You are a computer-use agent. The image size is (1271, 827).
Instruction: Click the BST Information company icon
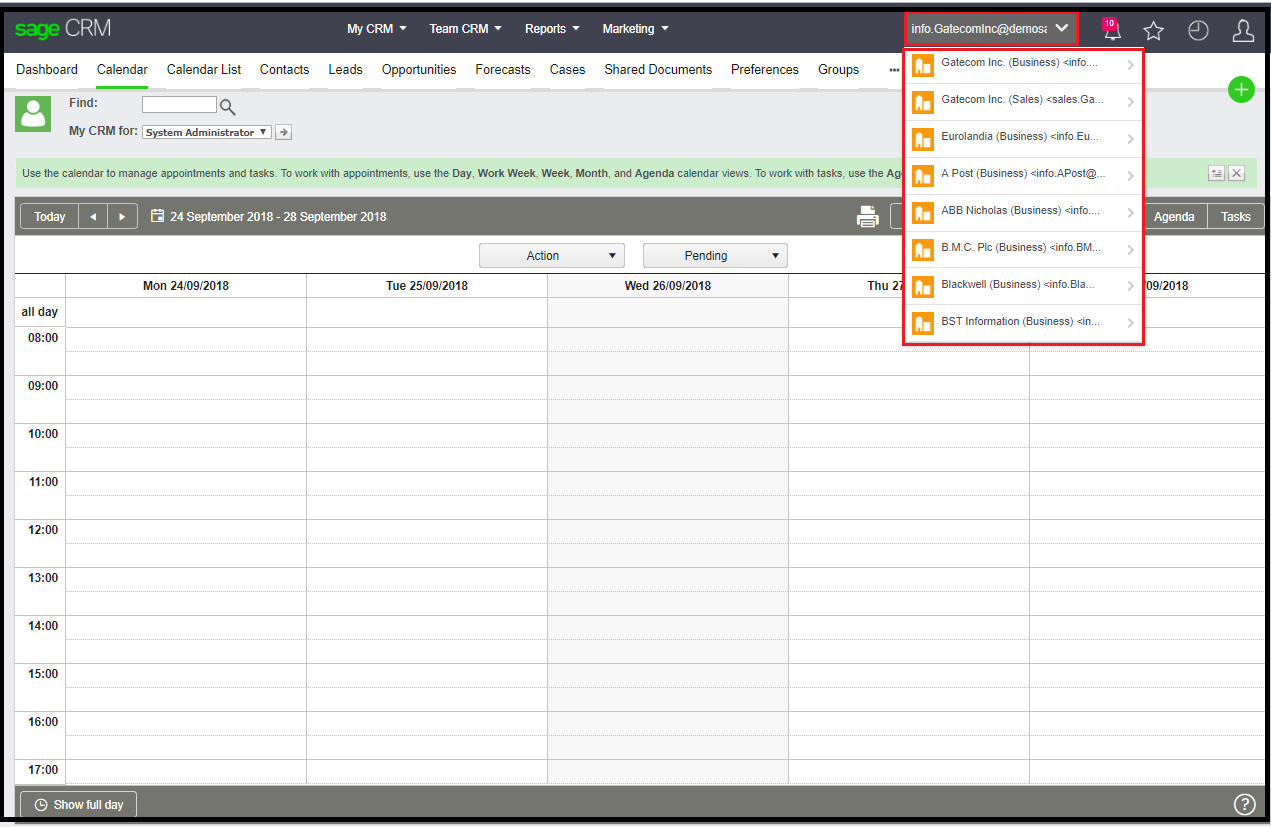click(x=923, y=324)
